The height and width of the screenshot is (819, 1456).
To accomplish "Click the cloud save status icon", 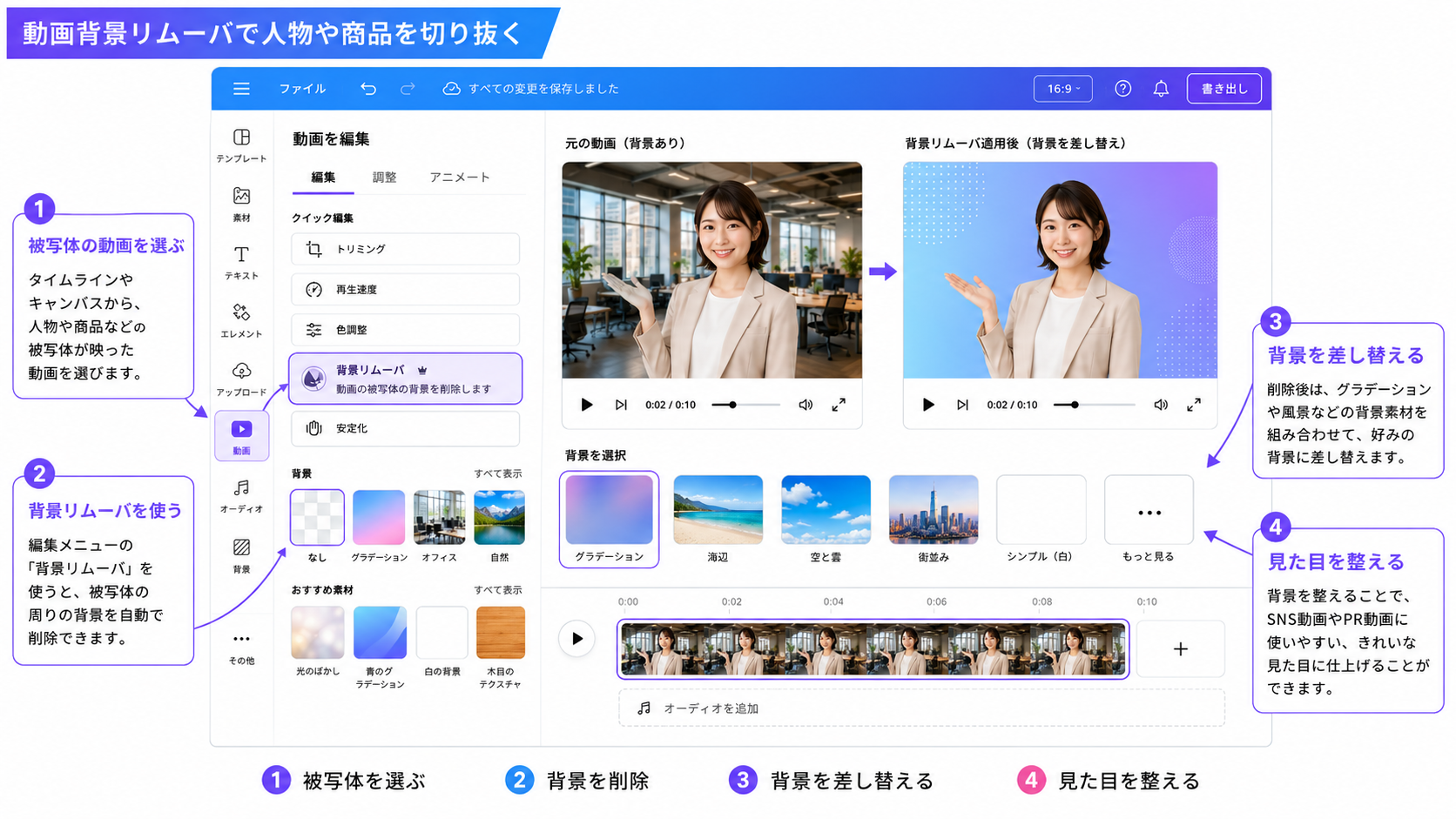I will coord(451,89).
